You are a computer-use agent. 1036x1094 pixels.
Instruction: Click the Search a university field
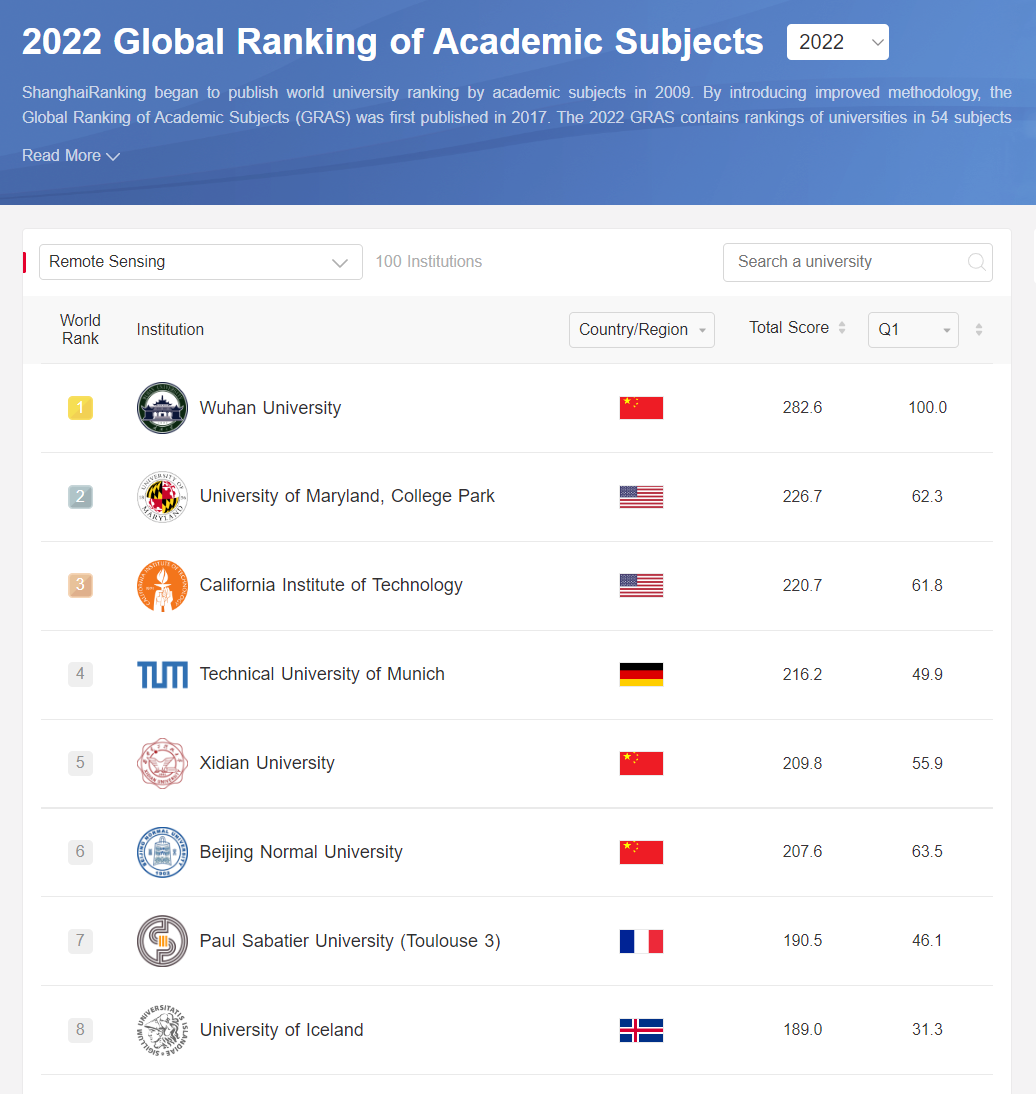click(845, 262)
